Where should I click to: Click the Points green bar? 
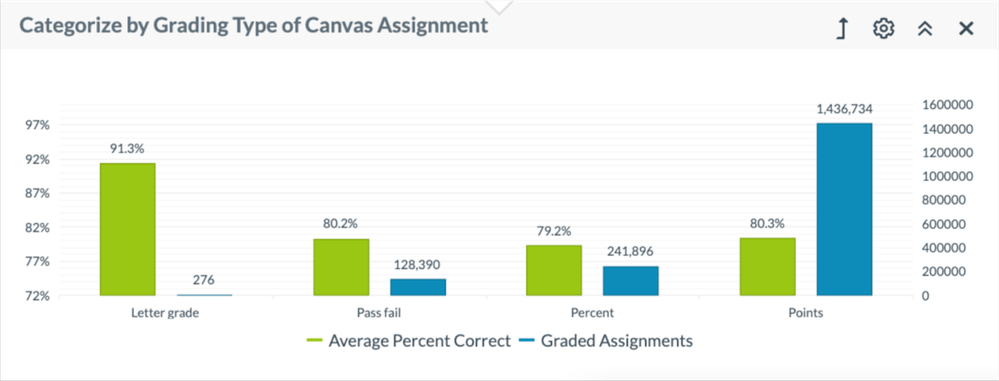click(768, 266)
